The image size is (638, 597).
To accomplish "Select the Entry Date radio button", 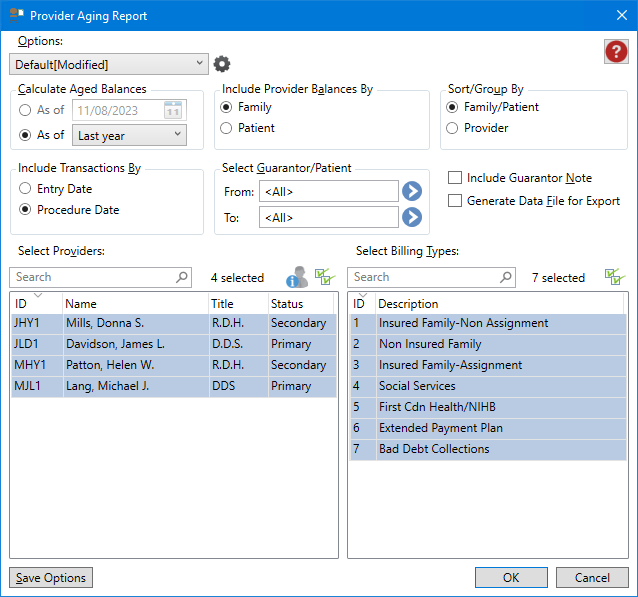I will pyautogui.click(x=26, y=189).
